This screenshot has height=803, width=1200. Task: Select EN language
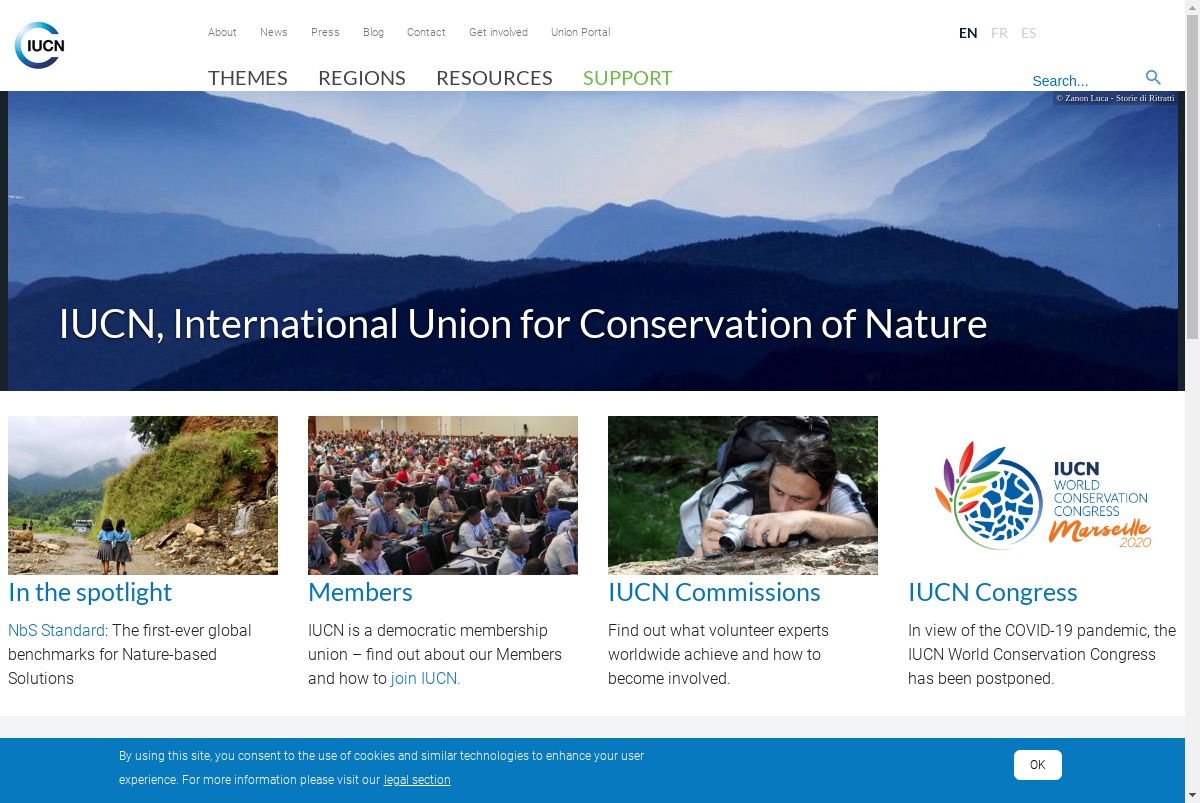tap(968, 33)
